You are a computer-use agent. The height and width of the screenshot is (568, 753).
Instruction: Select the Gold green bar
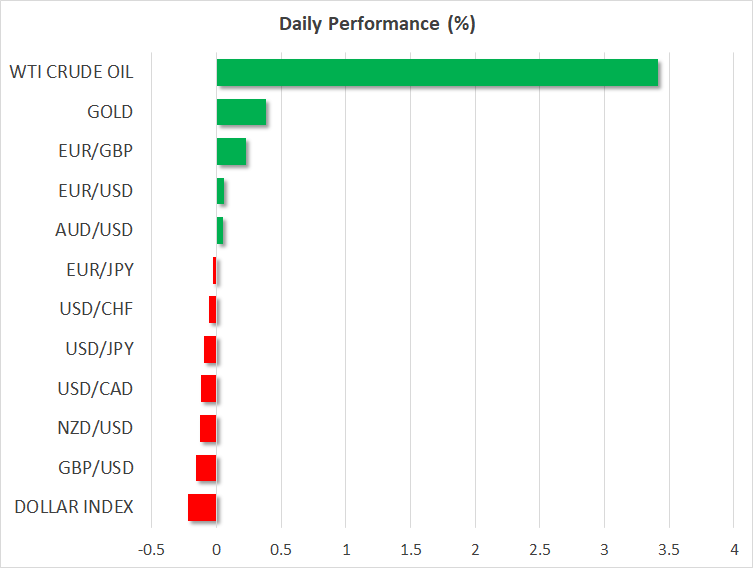coord(241,112)
